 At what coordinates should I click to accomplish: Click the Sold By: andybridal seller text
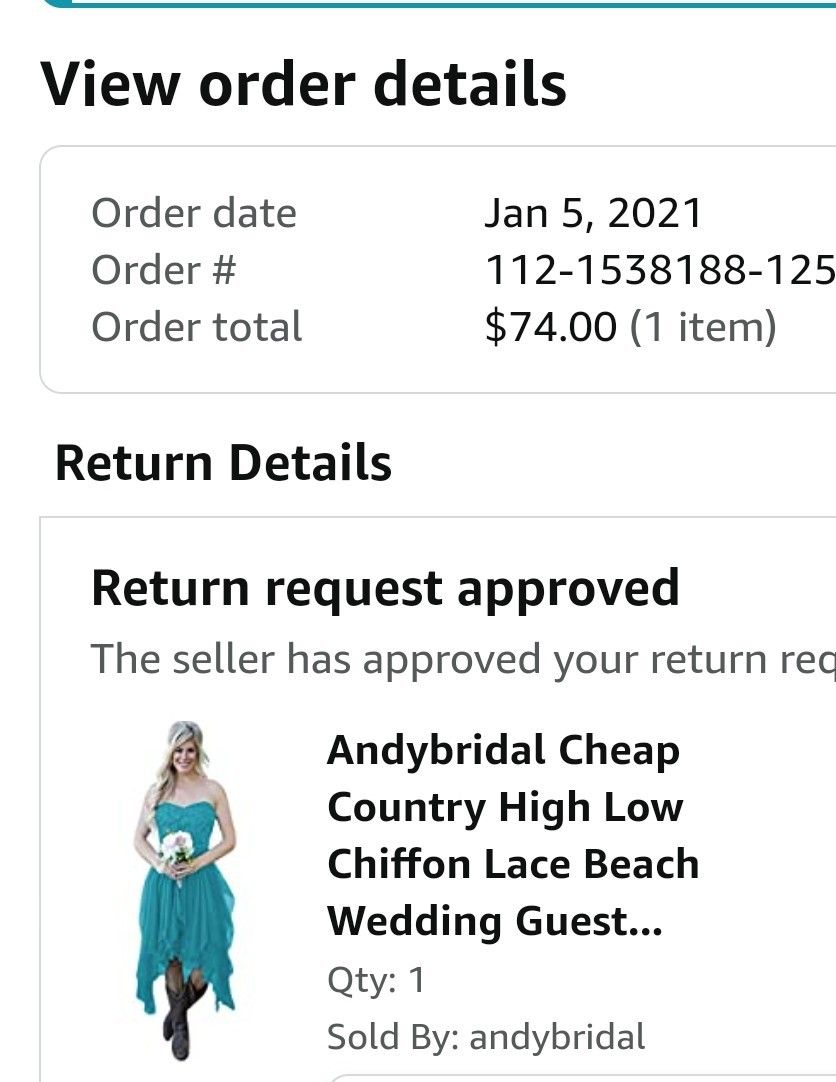(x=486, y=1037)
